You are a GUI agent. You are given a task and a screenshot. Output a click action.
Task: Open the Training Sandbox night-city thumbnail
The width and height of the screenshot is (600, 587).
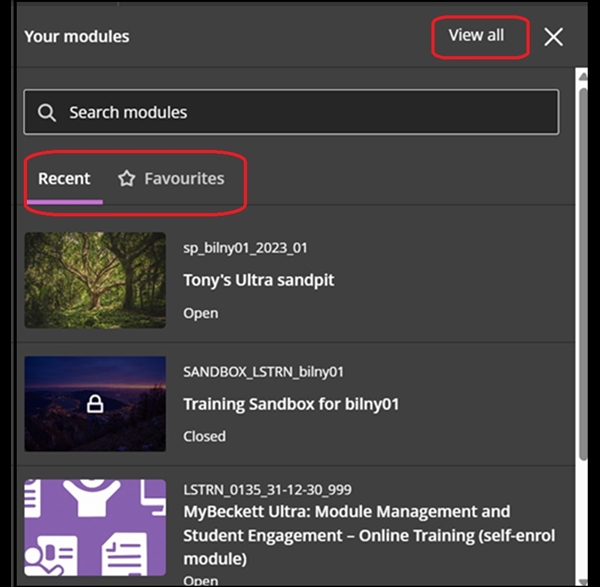(x=95, y=404)
